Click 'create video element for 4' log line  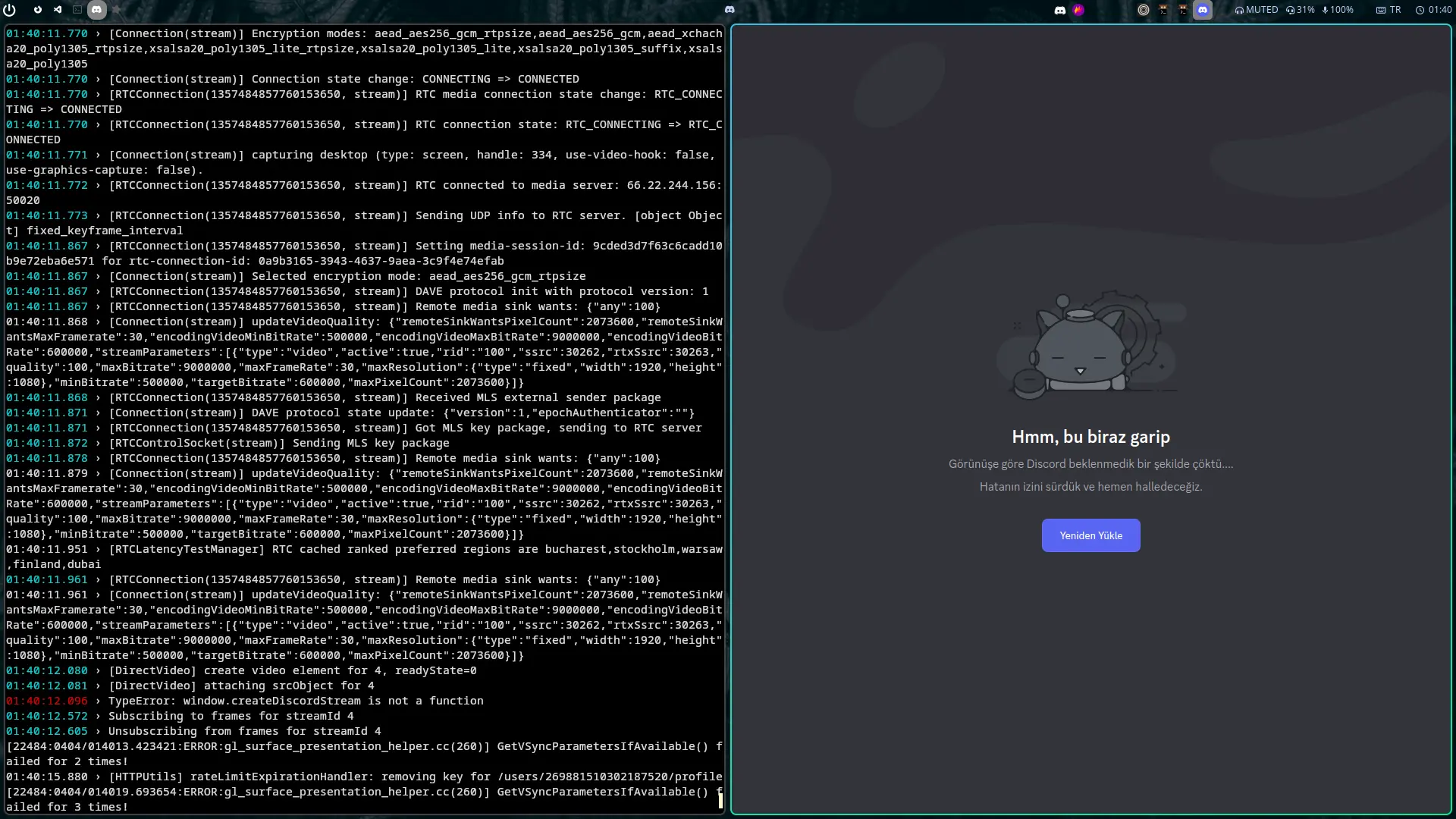(x=241, y=670)
